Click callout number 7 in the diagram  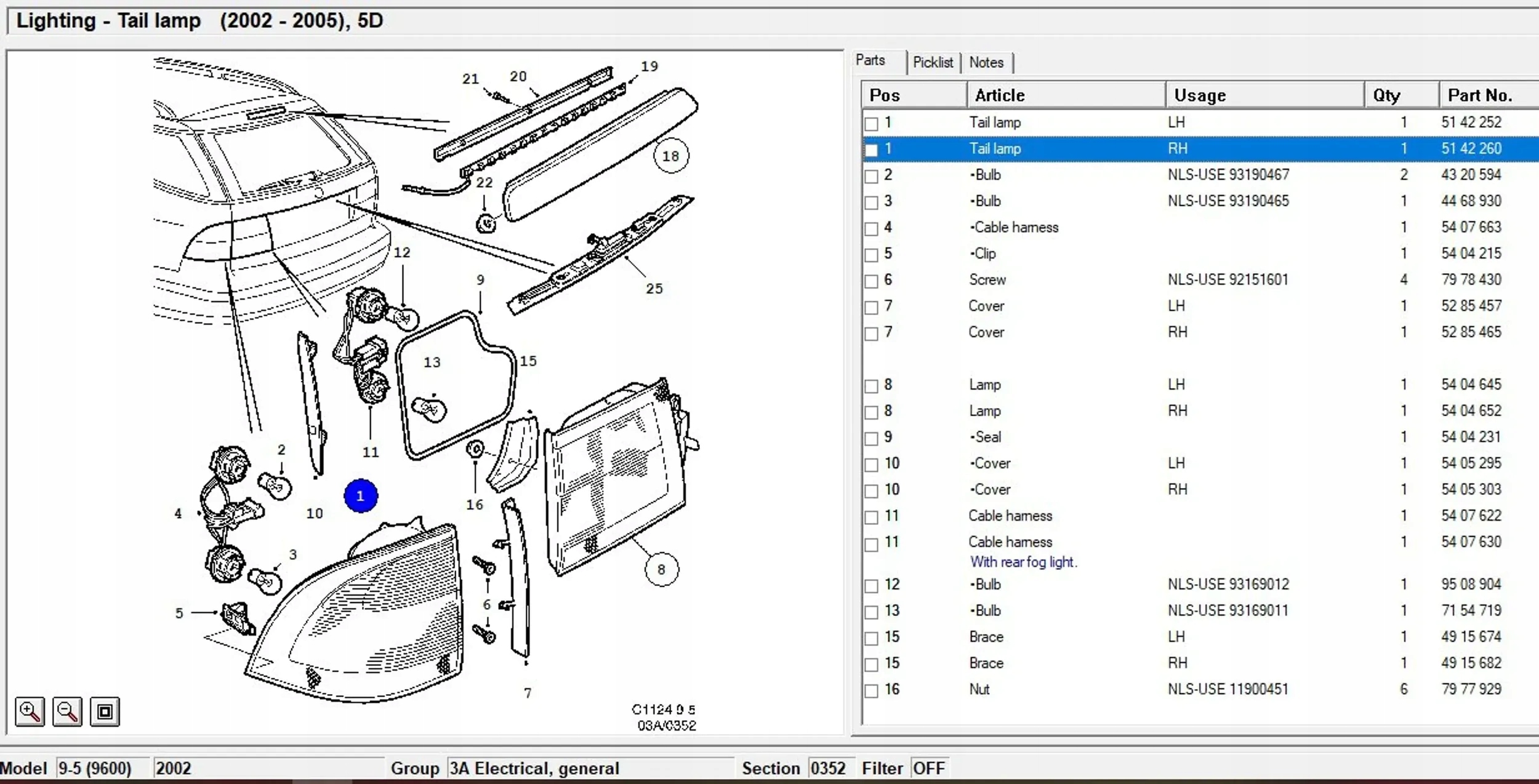point(528,693)
